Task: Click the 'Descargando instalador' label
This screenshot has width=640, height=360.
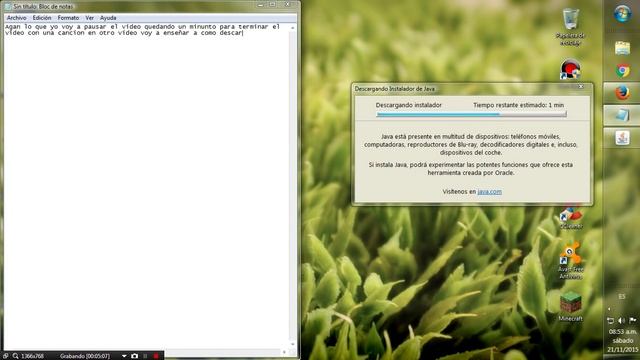Action: click(x=409, y=105)
